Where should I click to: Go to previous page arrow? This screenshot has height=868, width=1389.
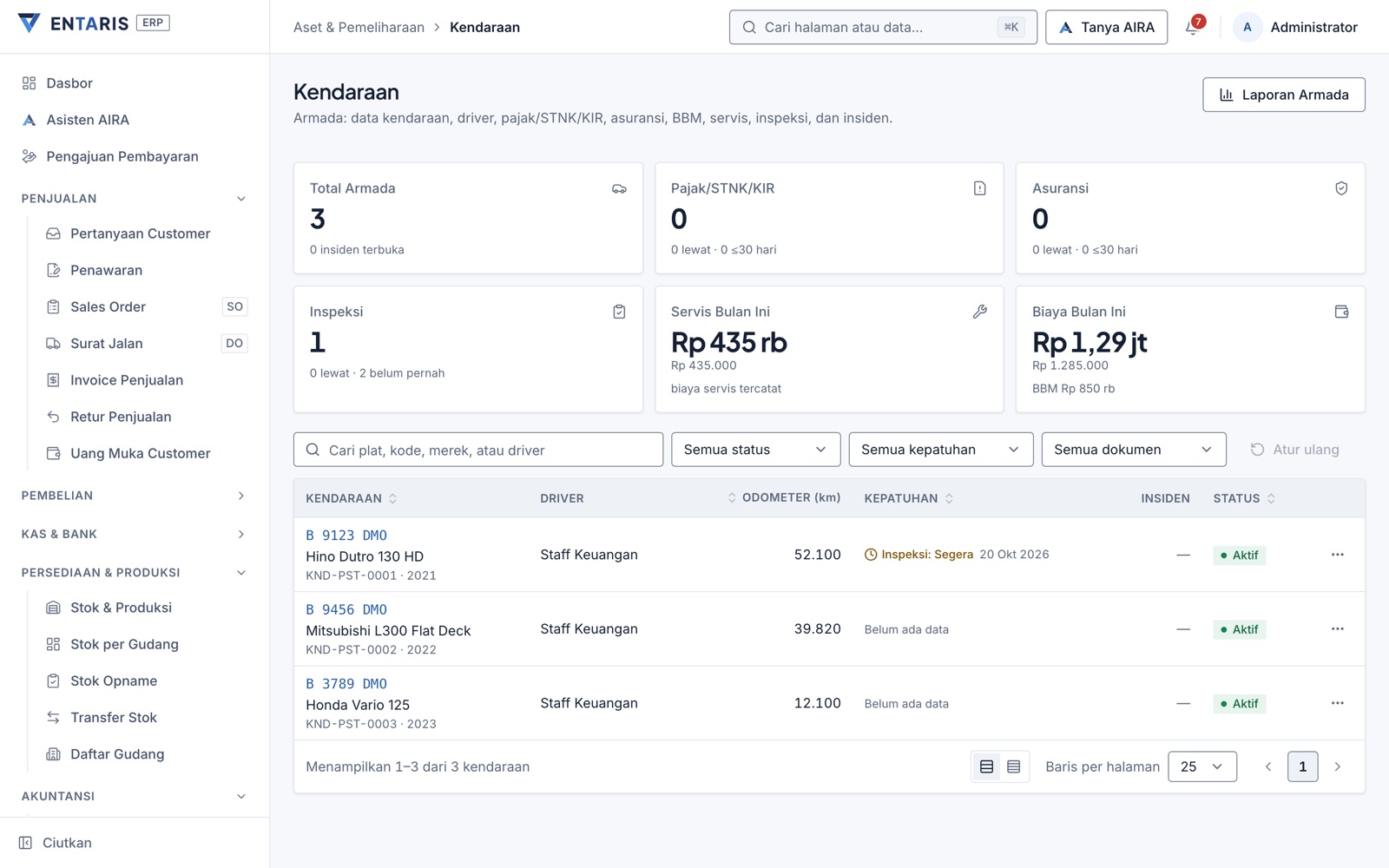pyautogui.click(x=1268, y=766)
